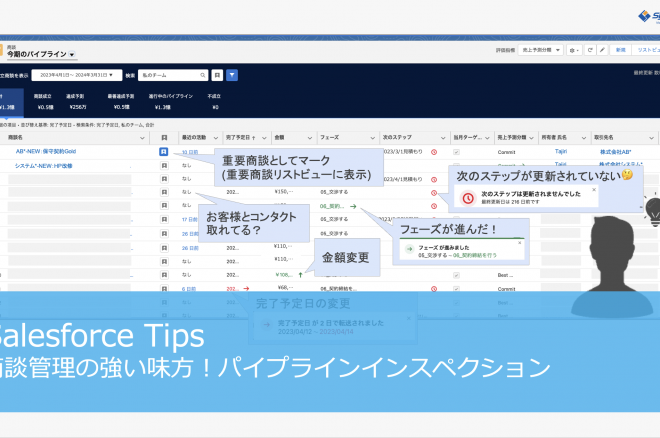The width and height of the screenshot is (660, 438).
Task: Click the magnifier icon in the search box
Action: pos(202,75)
